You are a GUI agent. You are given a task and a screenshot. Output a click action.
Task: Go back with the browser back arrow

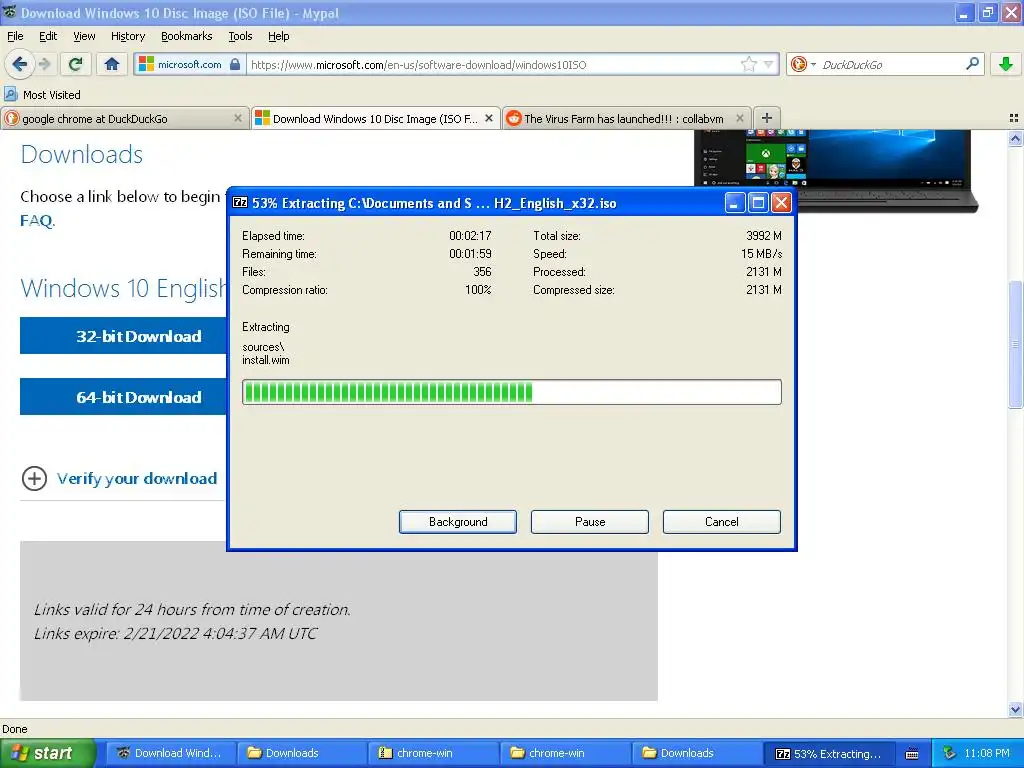pyautogui.click(x=20, y=64)
